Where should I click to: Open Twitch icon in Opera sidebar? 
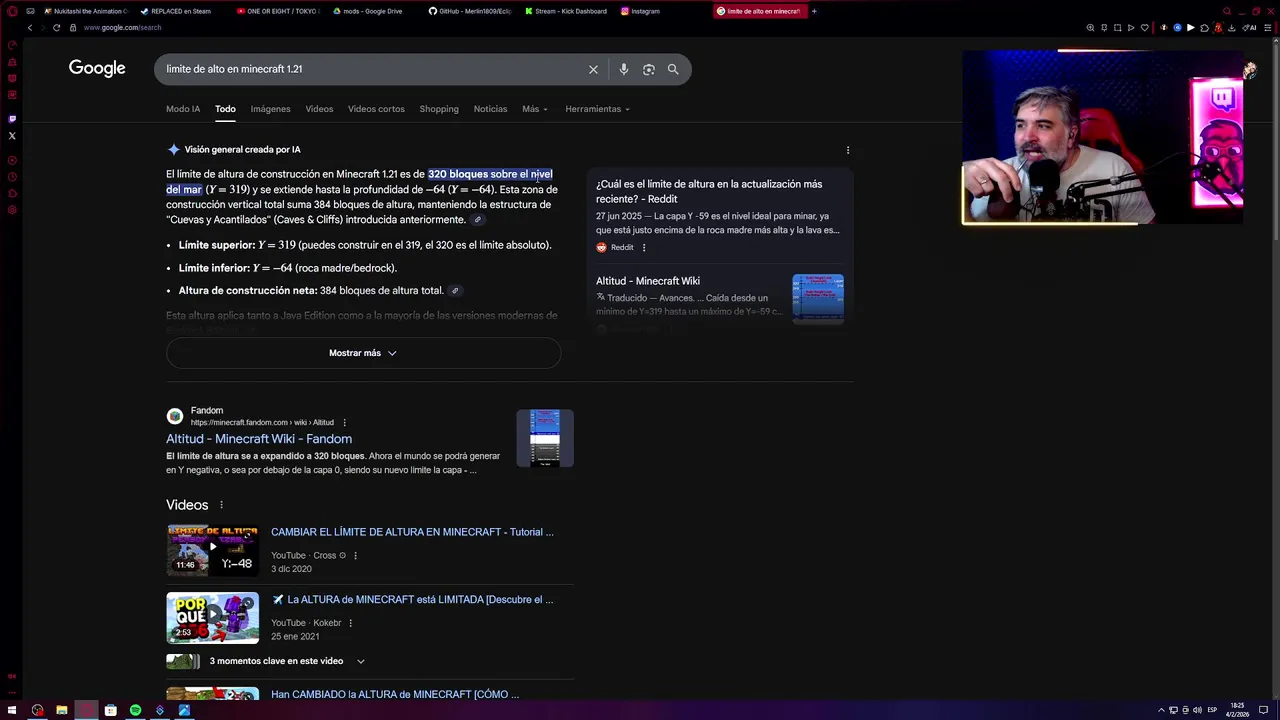coord(12,119)
